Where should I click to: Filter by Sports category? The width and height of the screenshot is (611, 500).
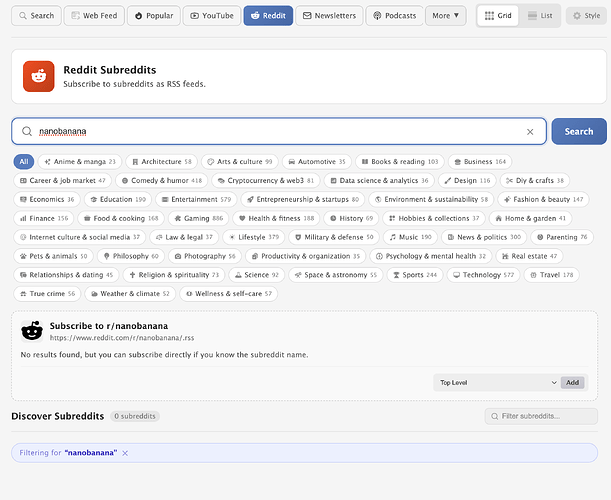click(x=415, y=275)
